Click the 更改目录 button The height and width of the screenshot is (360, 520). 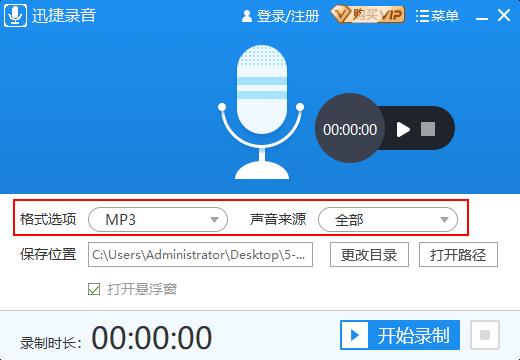(369, 255)
